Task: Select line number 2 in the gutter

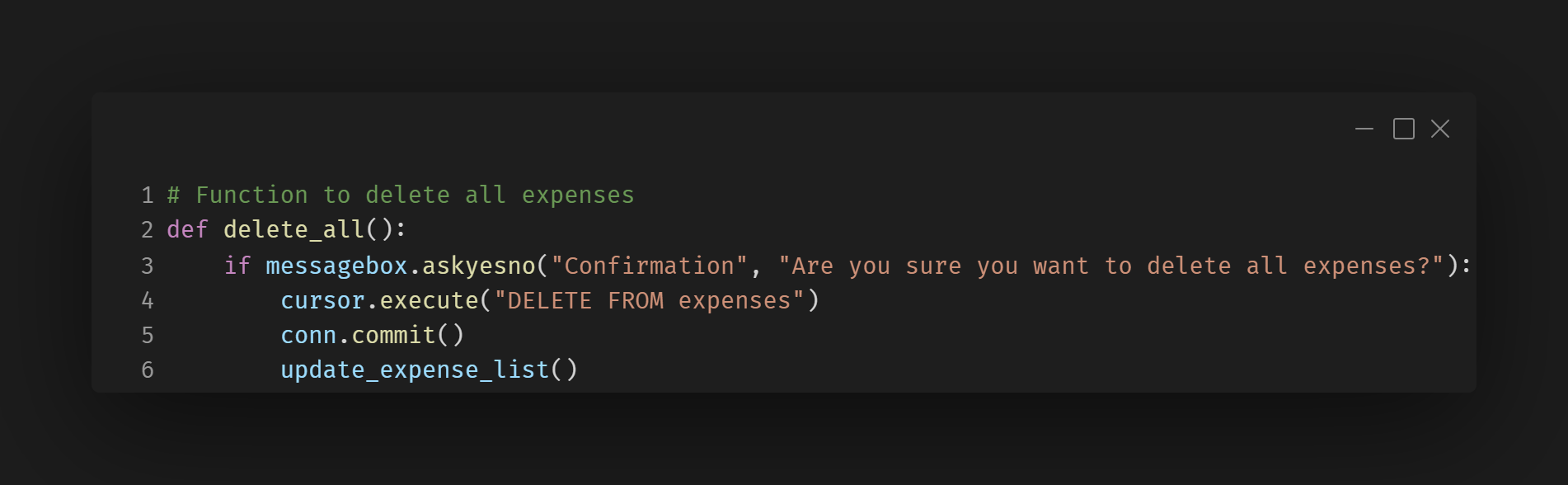Action: [148, 230]
